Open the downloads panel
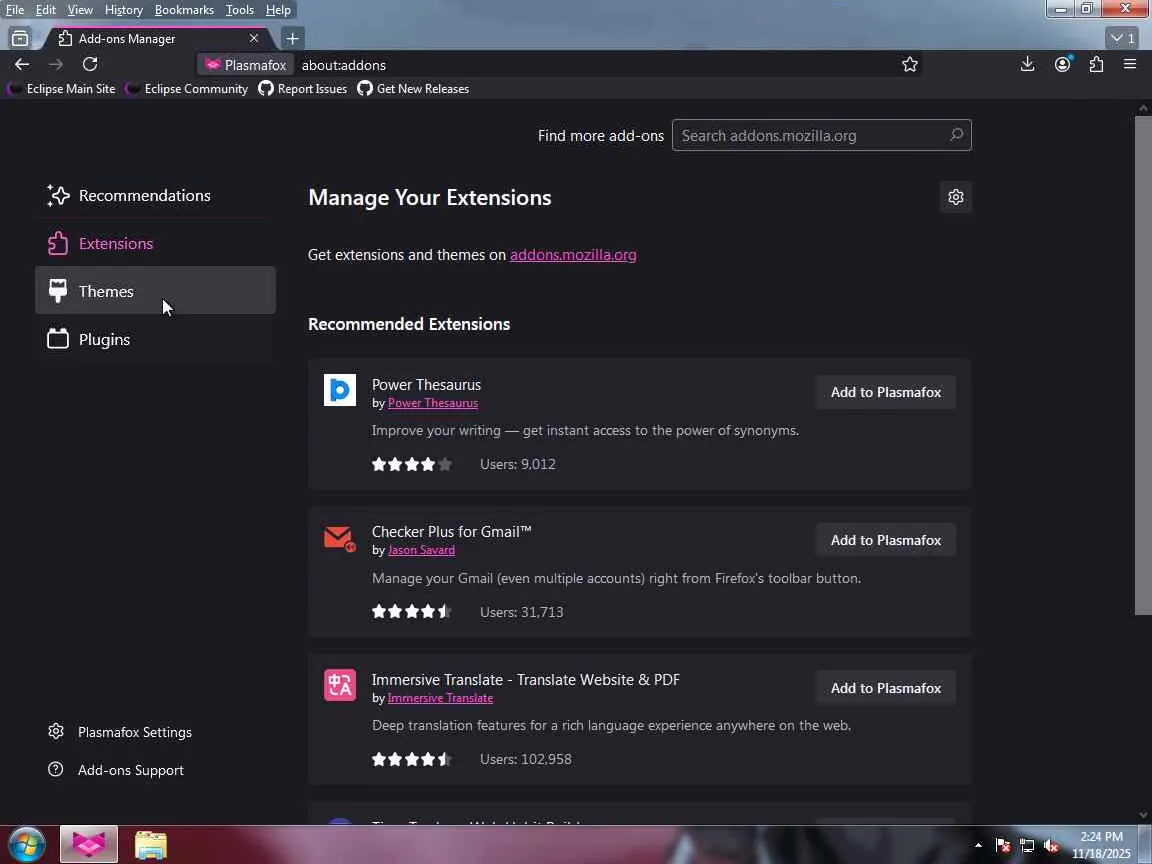Screen dimensions: 1152x864 [x=1028, y=65]
